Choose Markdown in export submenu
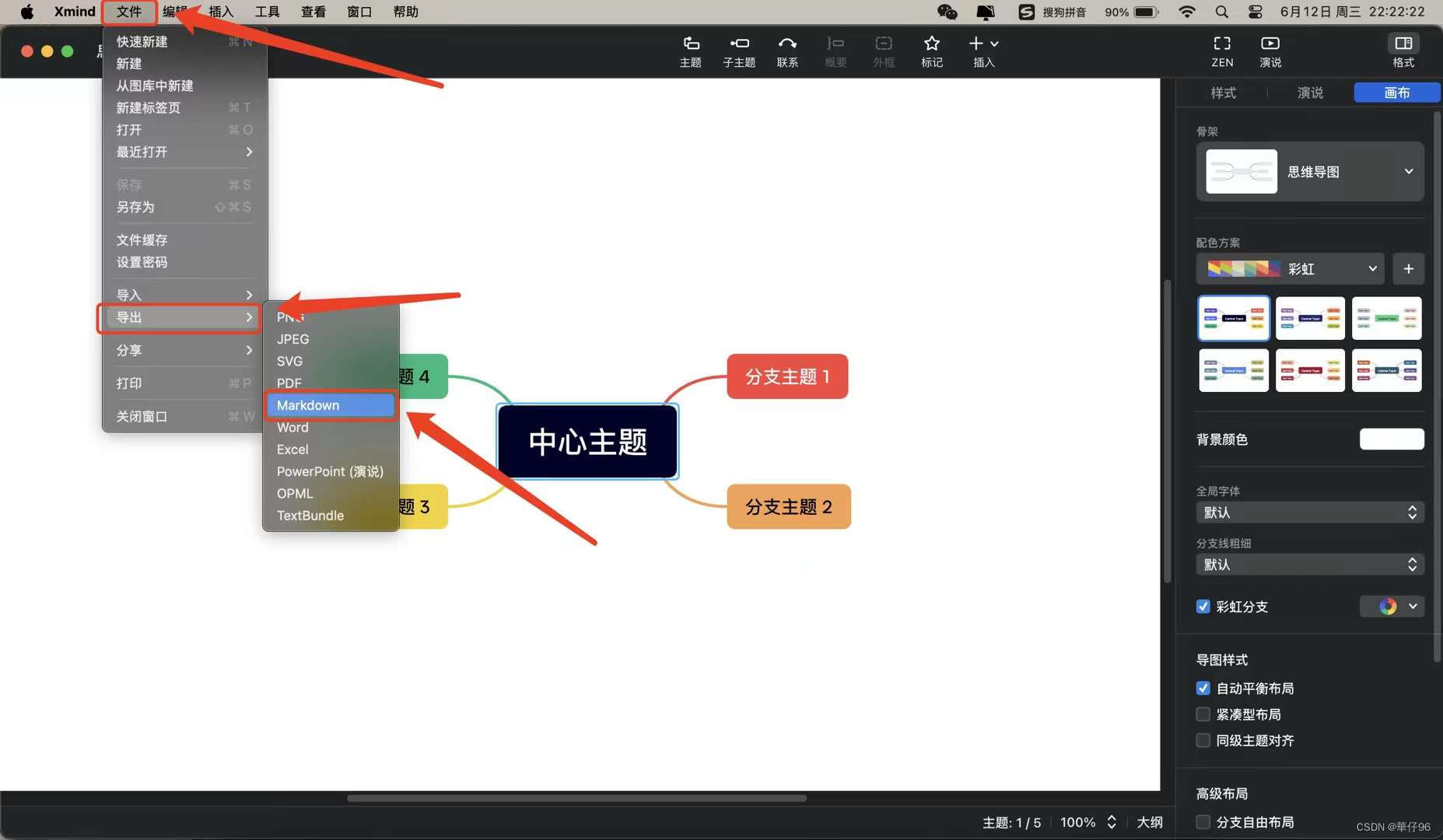The image size is (1443, 840). [x=331, y=405]
